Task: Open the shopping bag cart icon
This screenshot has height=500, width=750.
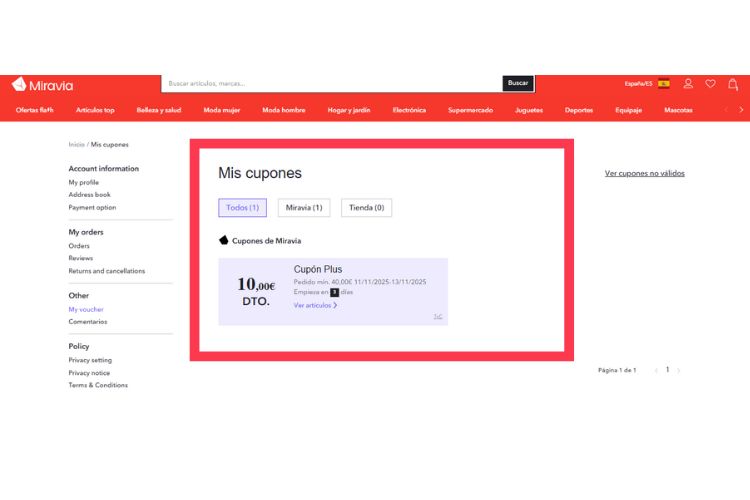Action: (x=732, y=84)
